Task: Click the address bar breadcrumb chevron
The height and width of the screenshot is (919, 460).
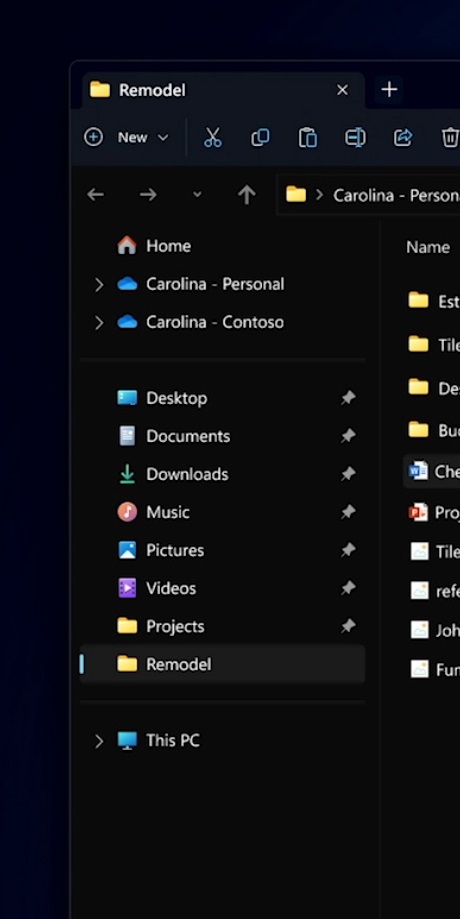Action: [319, 195]
